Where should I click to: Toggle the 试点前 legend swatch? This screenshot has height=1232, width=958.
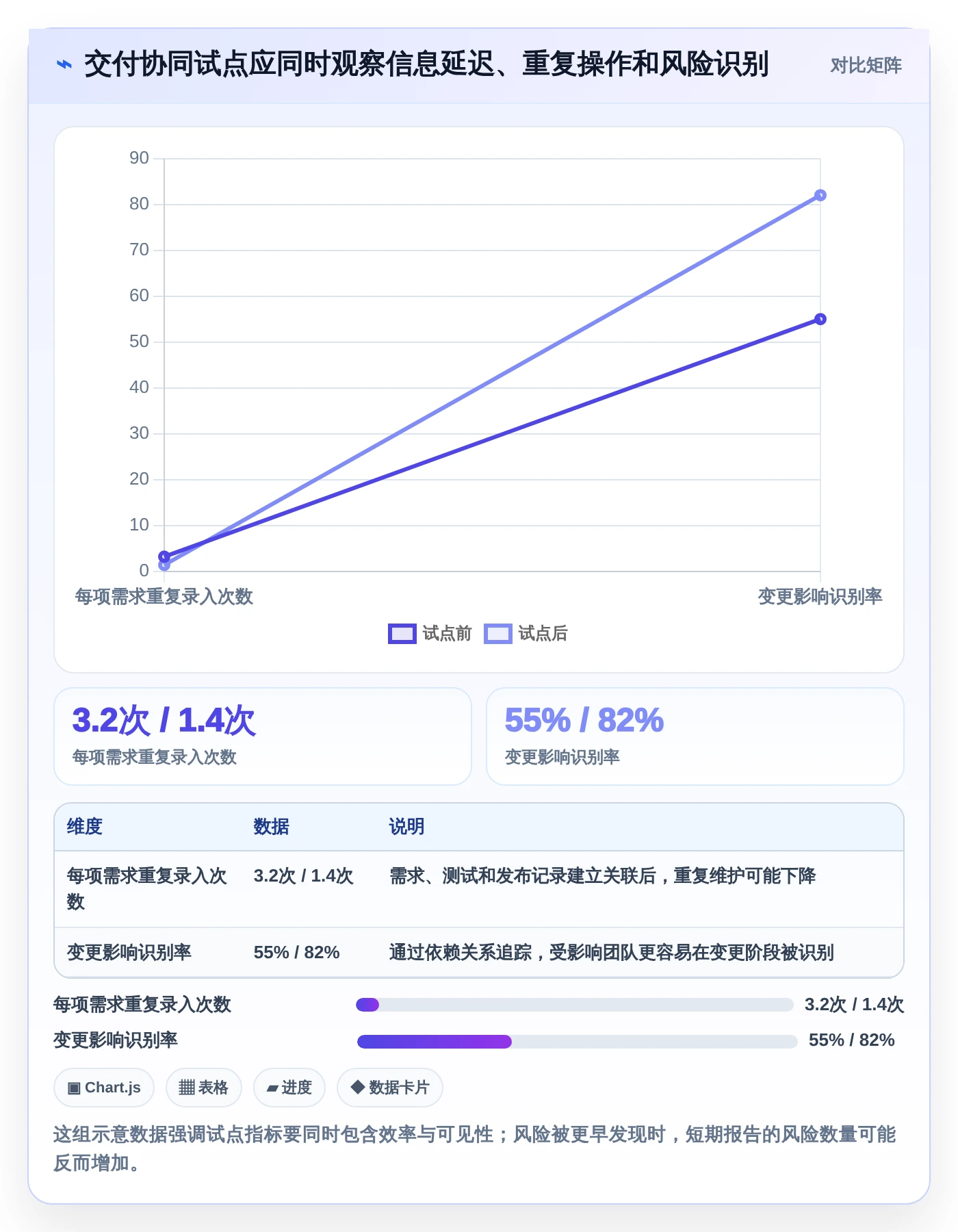[402, 634]
